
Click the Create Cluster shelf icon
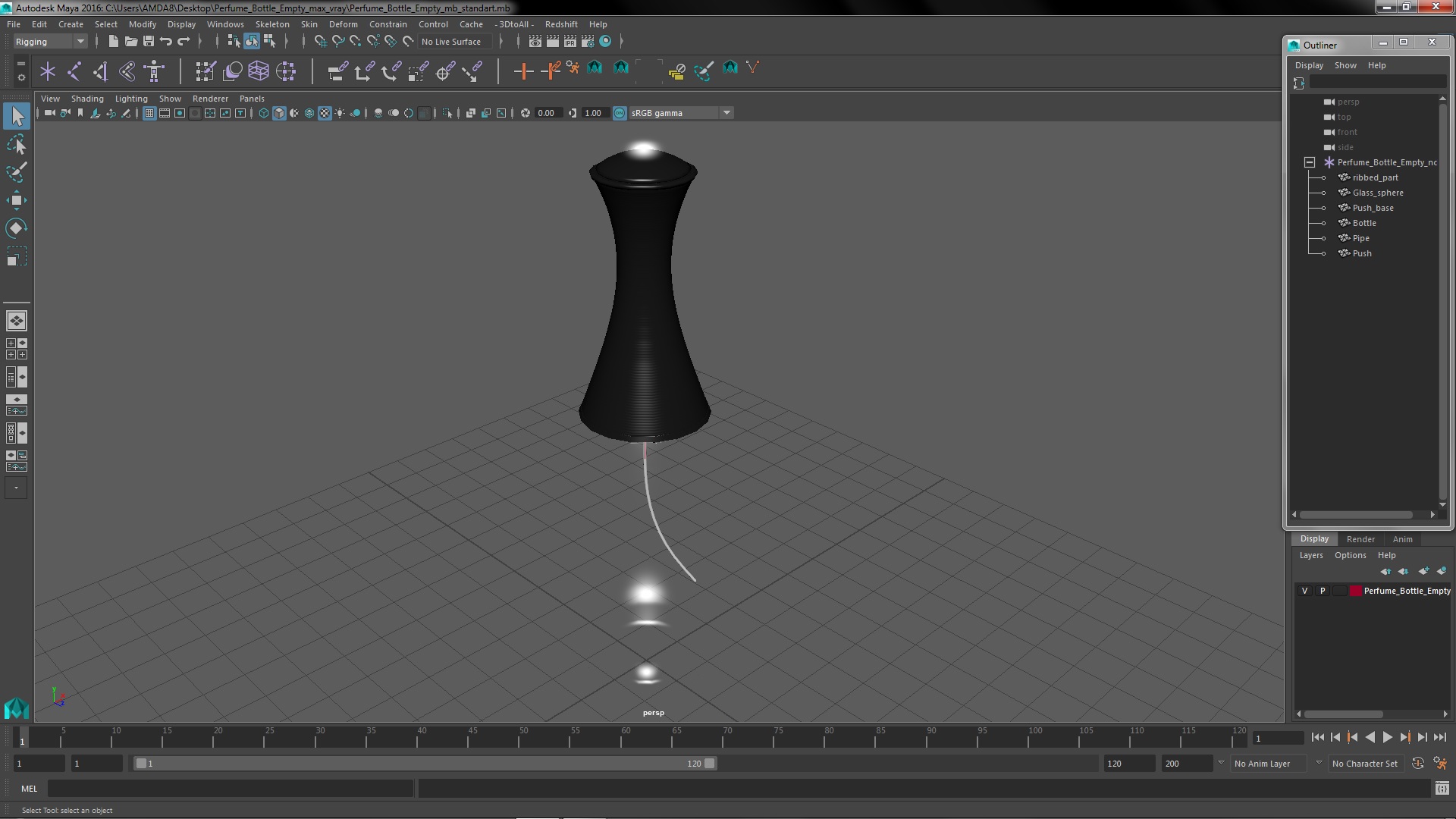[286, 71]
